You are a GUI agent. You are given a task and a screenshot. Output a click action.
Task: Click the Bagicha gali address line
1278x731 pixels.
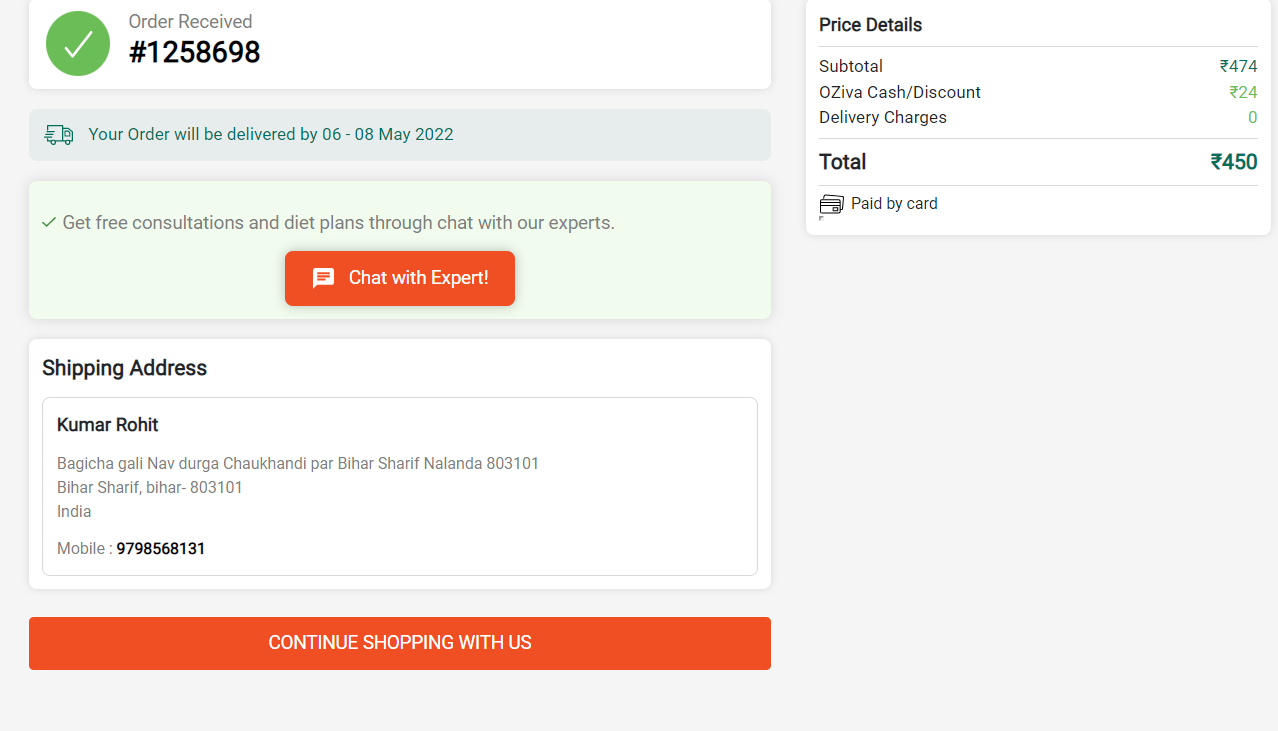pos(298,464)
